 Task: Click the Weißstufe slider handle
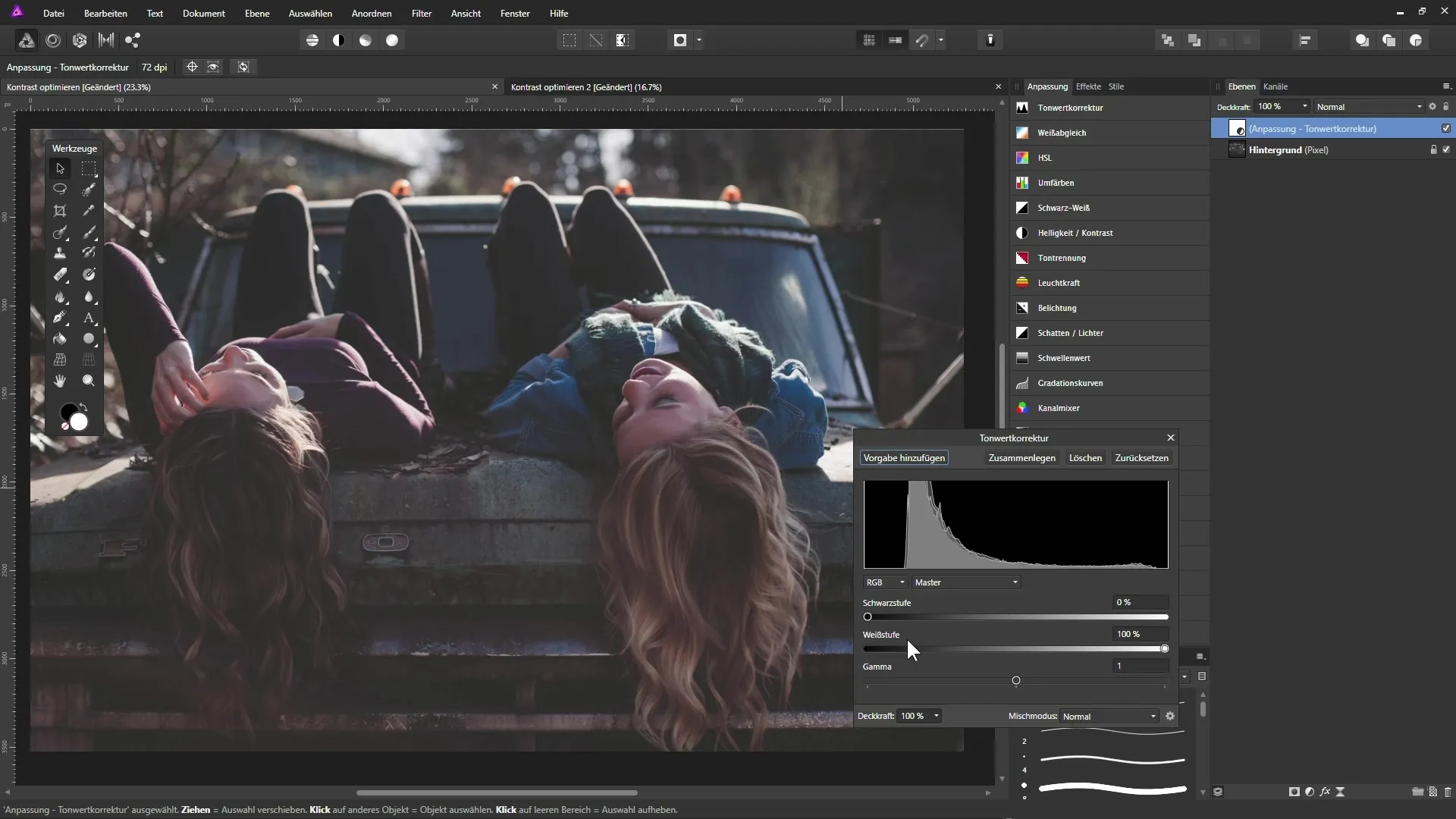pyautogui.click(x=1165, y=648)
